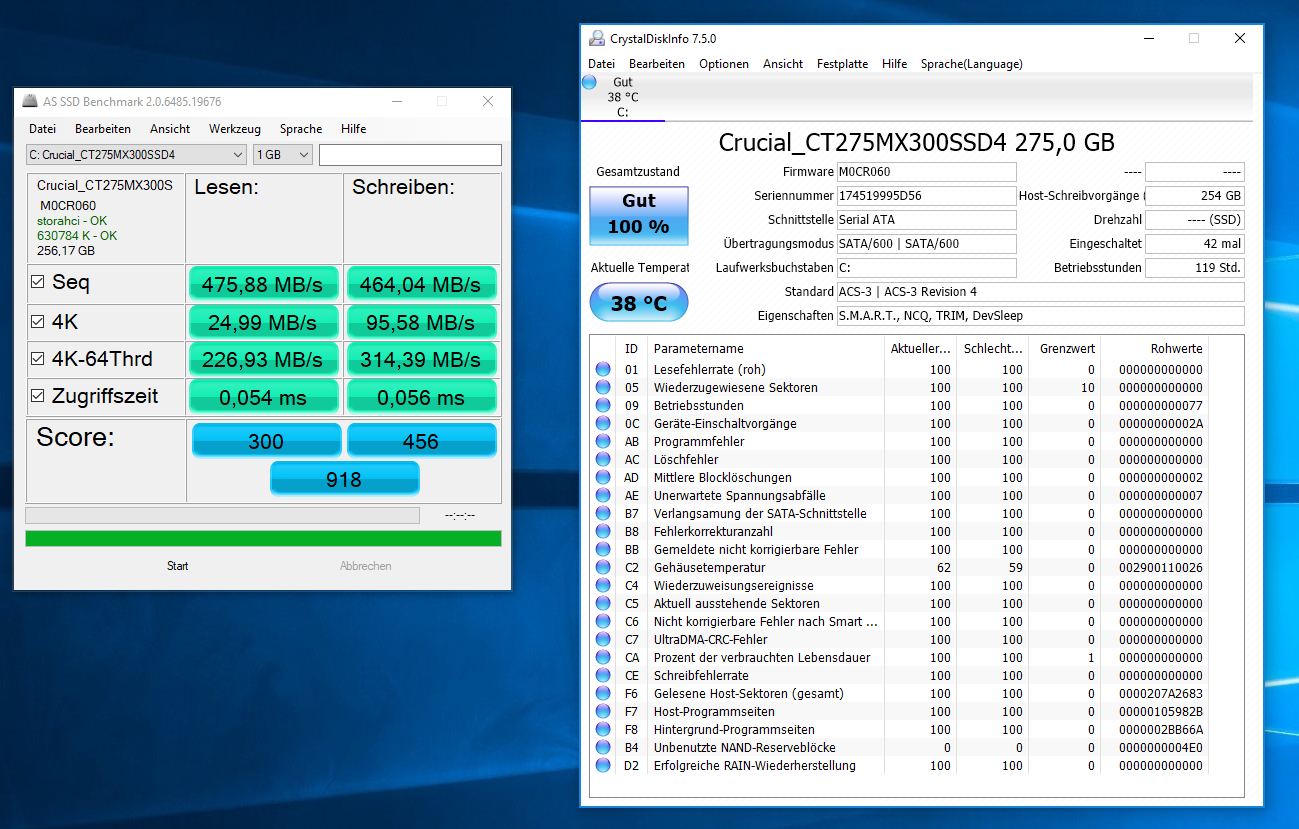The height and width of the screenshot is (829, 1299).
Task: Open Sprache(Language) menu in CrystalDiskInfo
Action: tap(972, 64)
